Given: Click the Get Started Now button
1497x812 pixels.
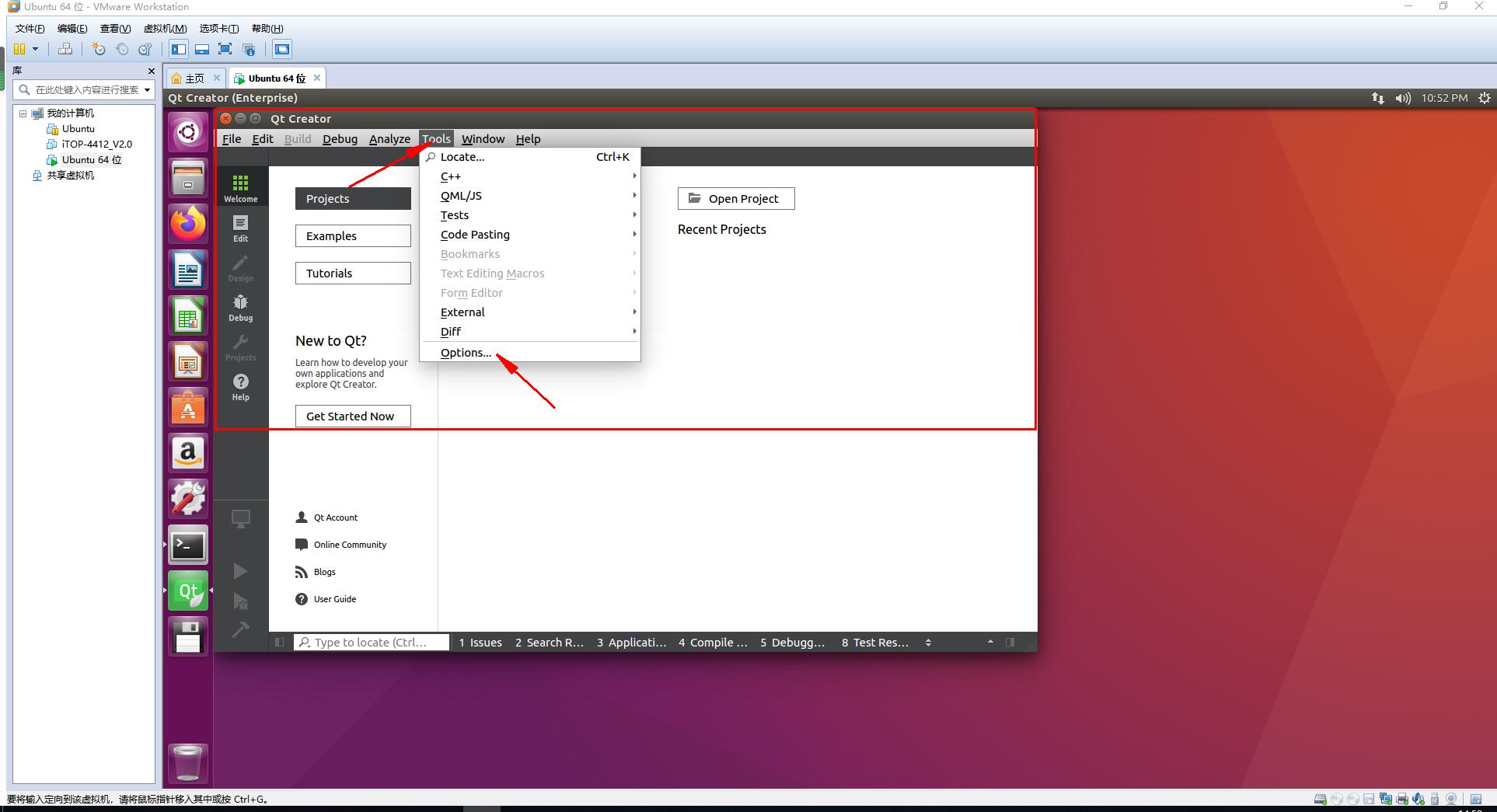Looking at the screenshot, I should (x=353, y=416).
